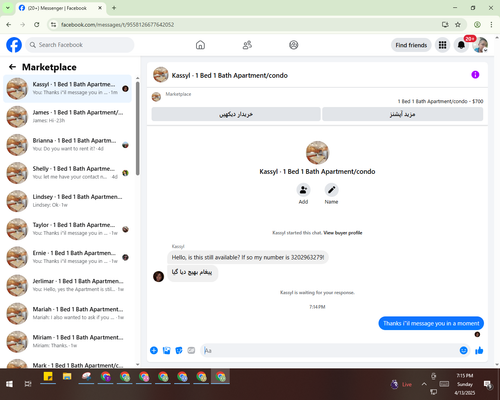Open Miriam conversation in list
Image resolution: width=500 pixels, height=400 pixels.
(67, 341)
